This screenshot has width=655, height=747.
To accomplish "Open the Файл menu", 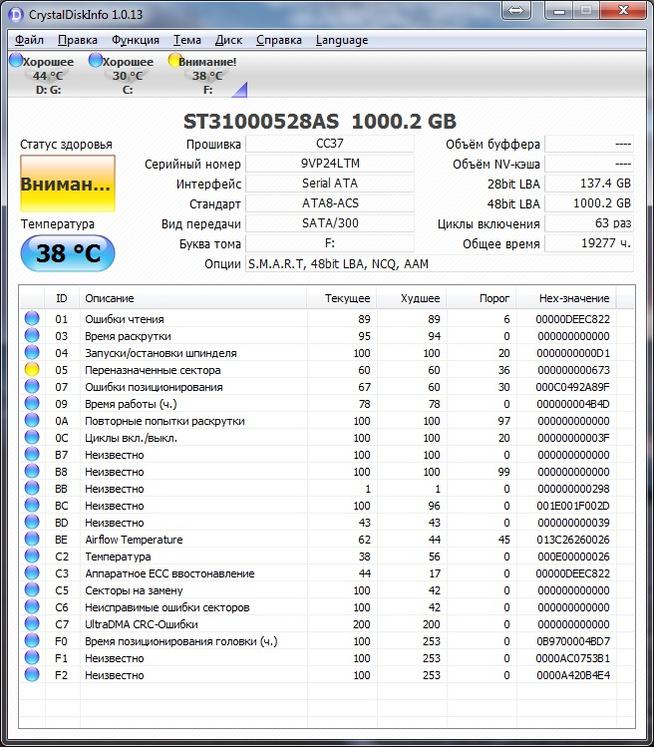I will tap(29, 40).
